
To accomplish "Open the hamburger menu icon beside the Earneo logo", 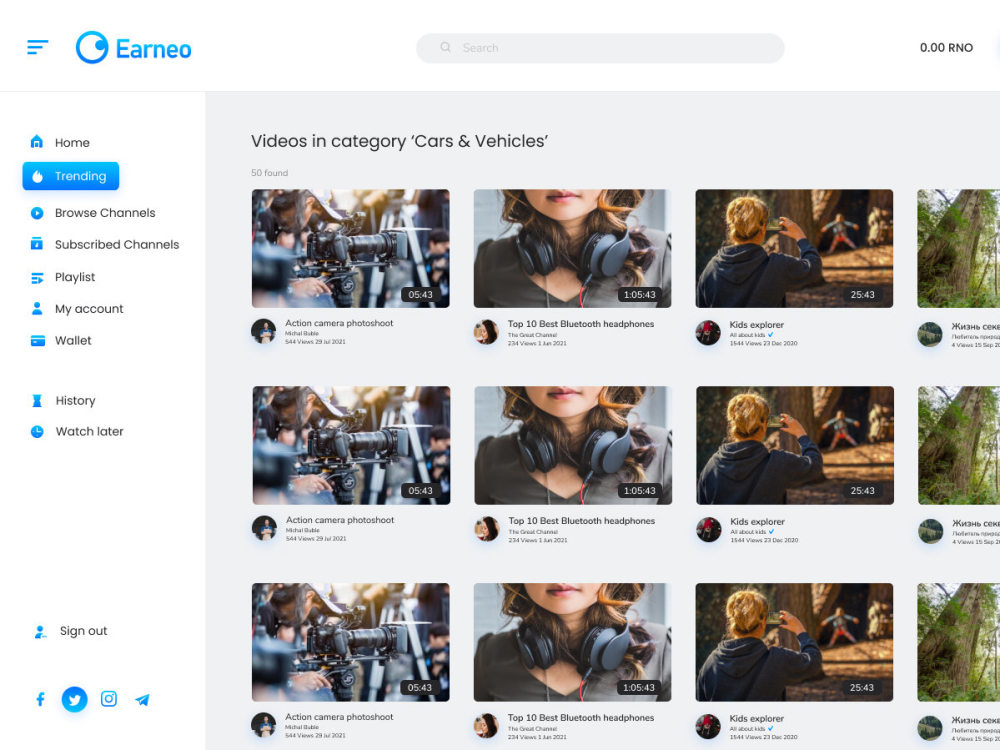I will point(38,47).
